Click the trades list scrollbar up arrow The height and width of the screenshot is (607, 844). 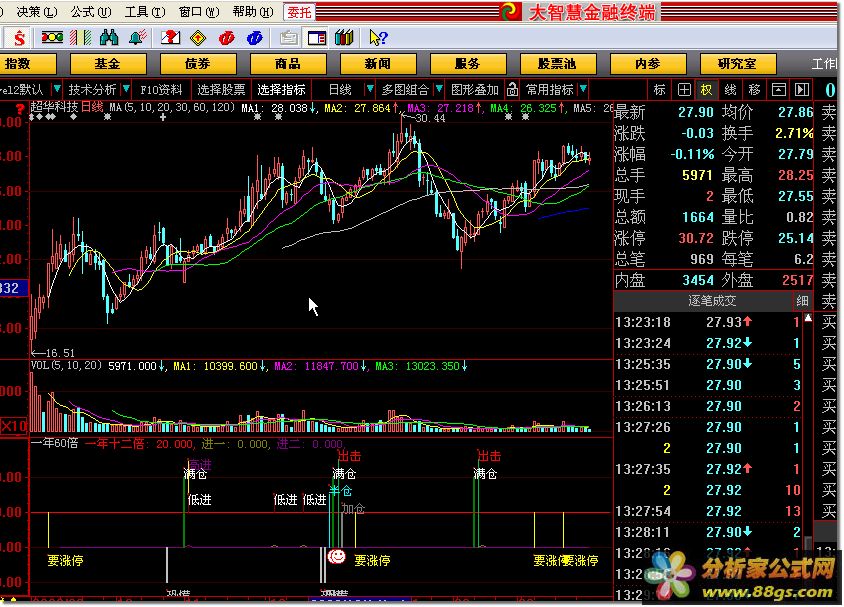pyautogui.click(x=808, y=319)
